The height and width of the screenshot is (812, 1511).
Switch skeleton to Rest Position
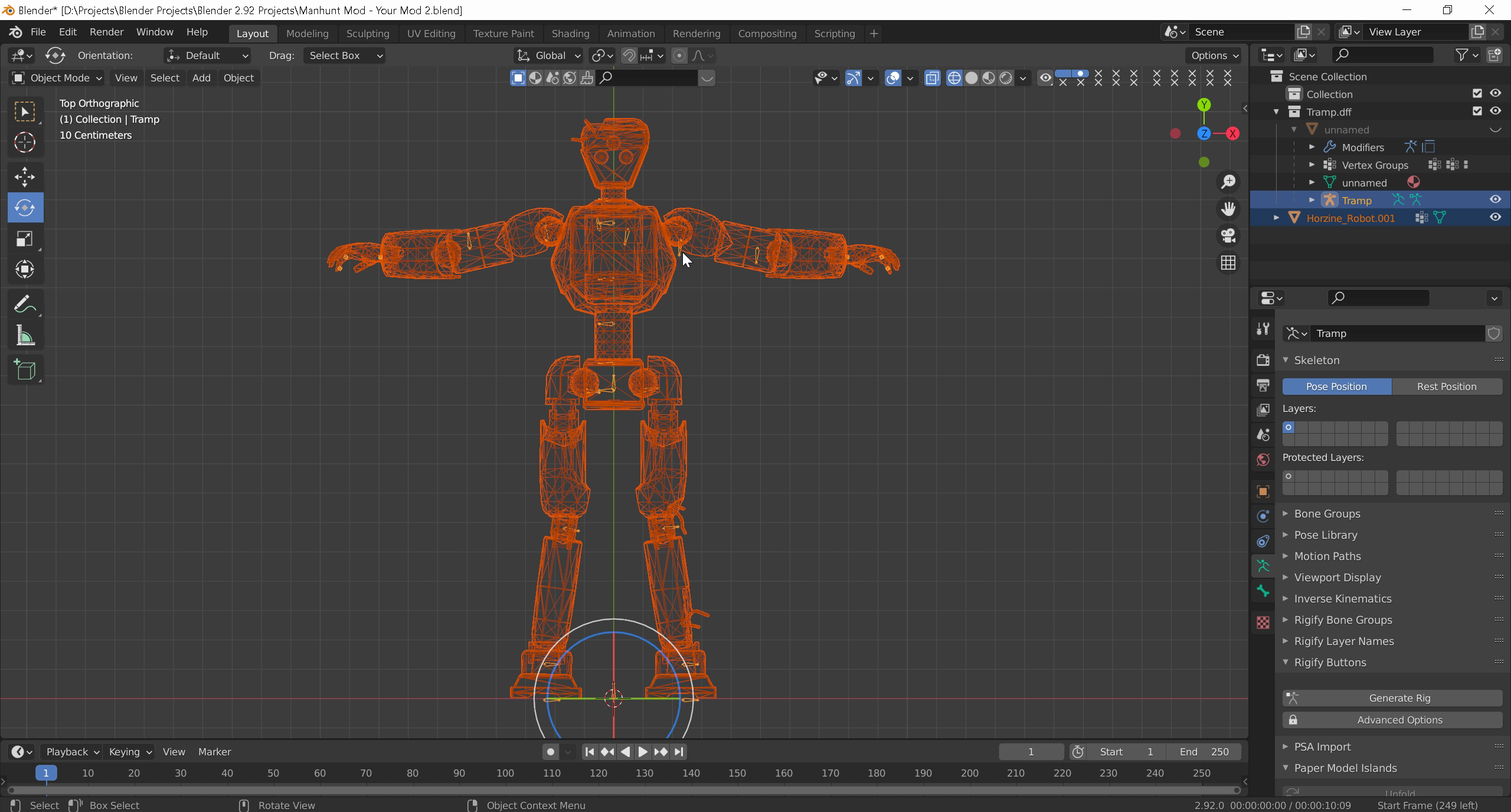(1446, 387)
